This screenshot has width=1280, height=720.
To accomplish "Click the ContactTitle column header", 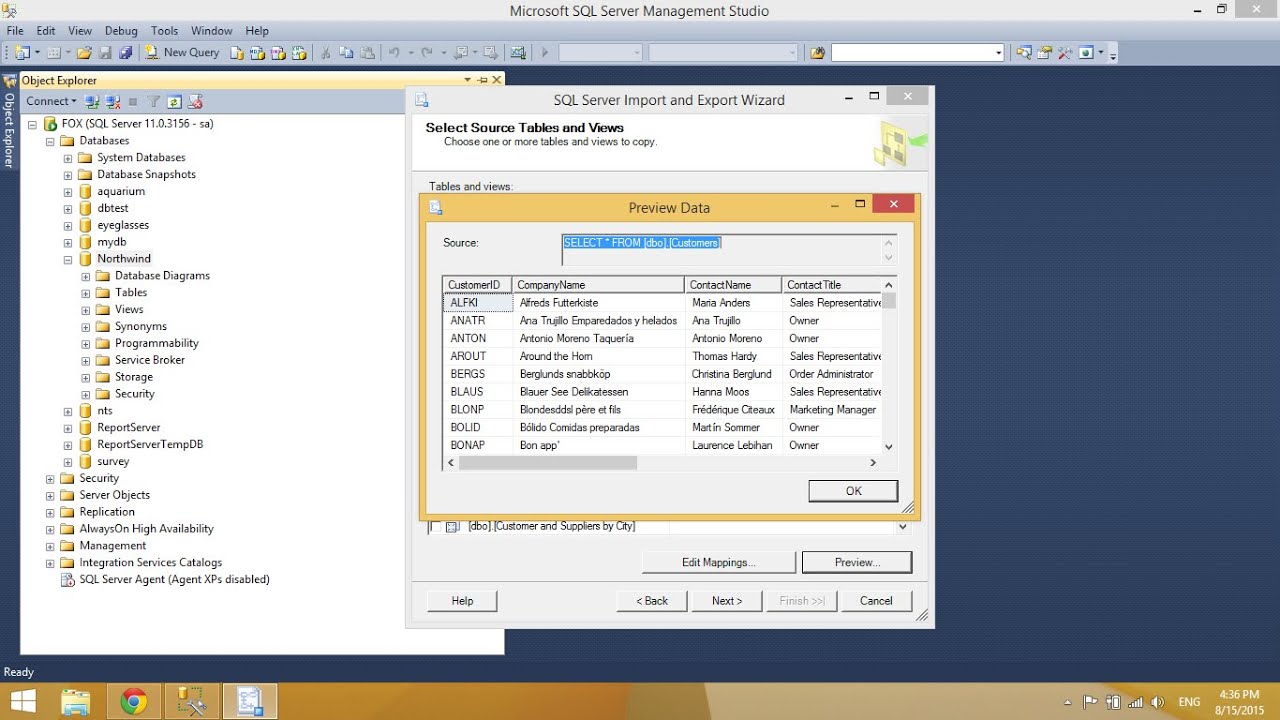I will (832, 285).
